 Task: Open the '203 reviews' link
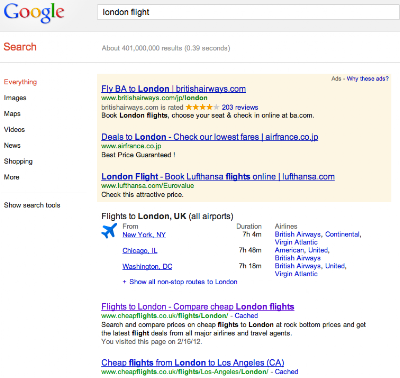240,107
